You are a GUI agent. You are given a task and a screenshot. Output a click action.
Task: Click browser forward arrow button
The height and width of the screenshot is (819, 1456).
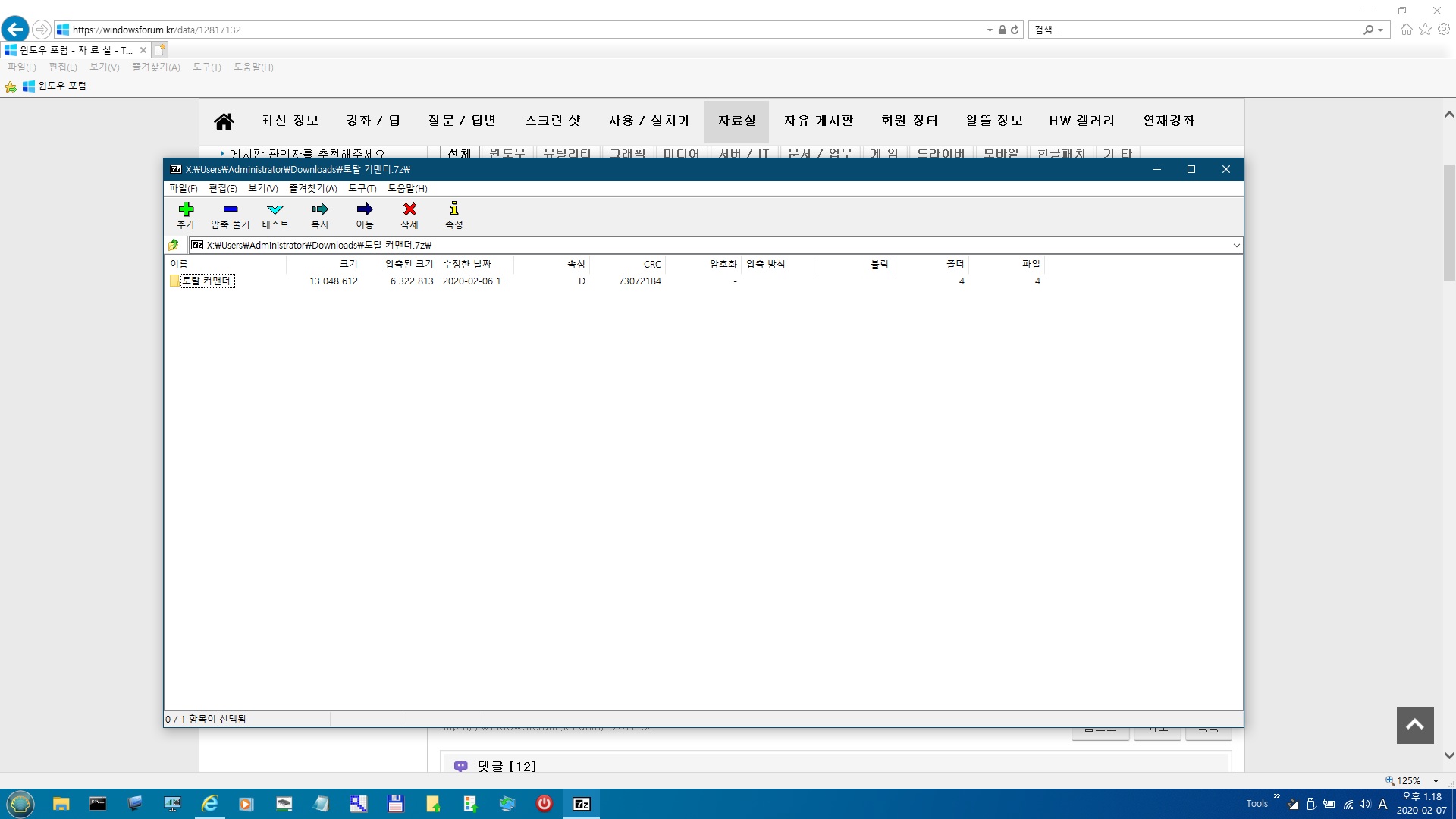click(42, 30)
